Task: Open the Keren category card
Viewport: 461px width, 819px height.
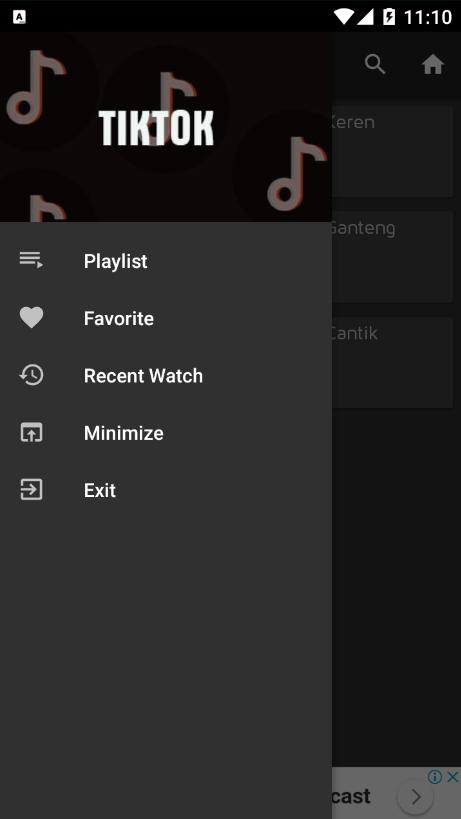Action: [392, 151]
